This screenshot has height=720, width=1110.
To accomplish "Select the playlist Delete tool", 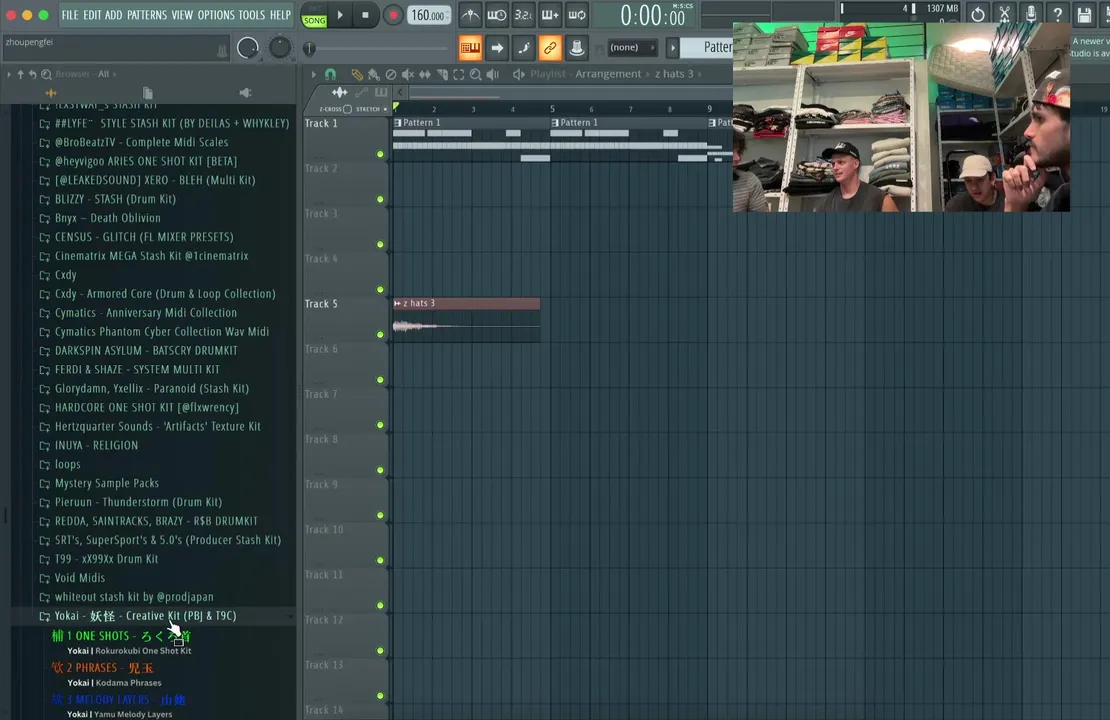I will [391, 74].
